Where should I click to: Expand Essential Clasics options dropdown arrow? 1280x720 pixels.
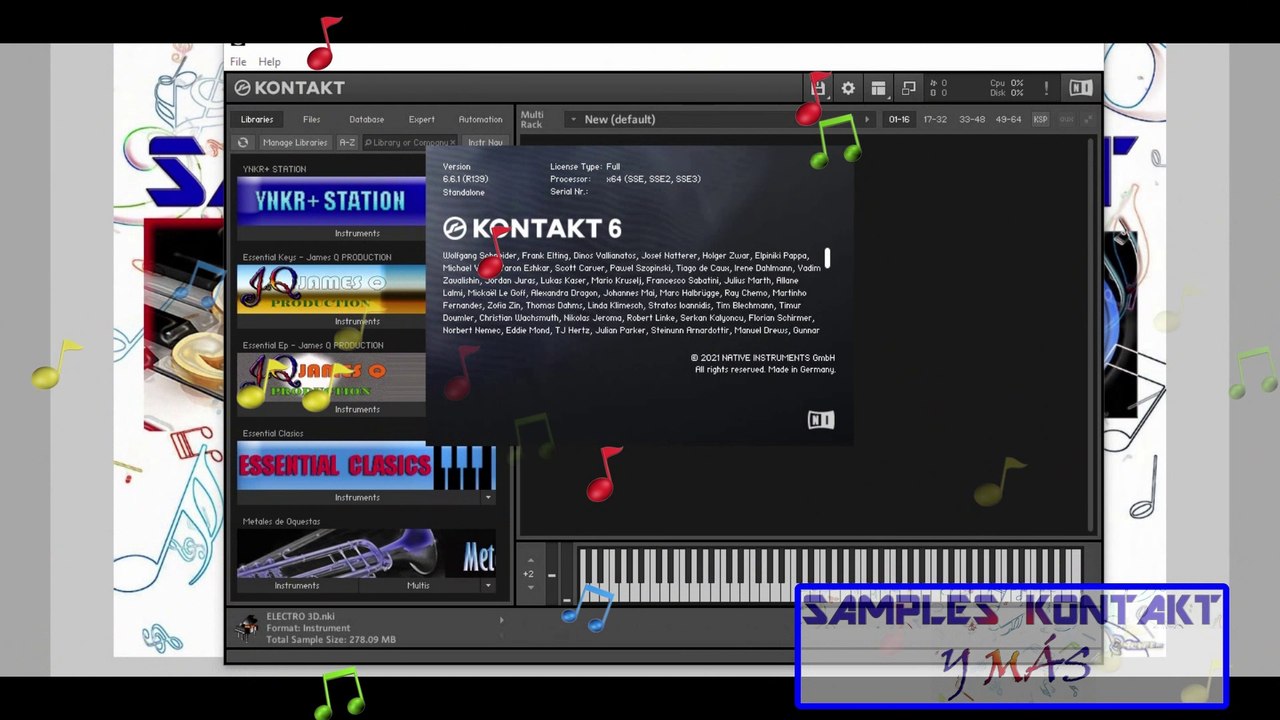(488, 497)
